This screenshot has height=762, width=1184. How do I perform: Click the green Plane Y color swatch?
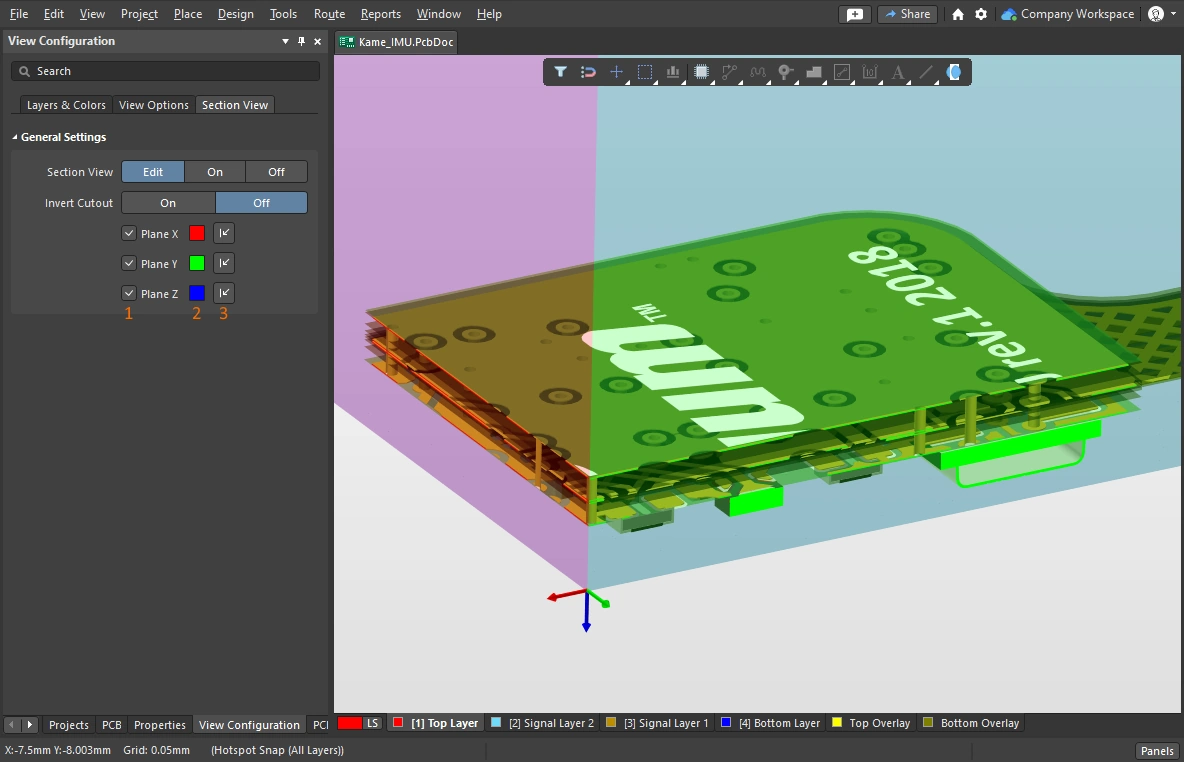(197, 263)
